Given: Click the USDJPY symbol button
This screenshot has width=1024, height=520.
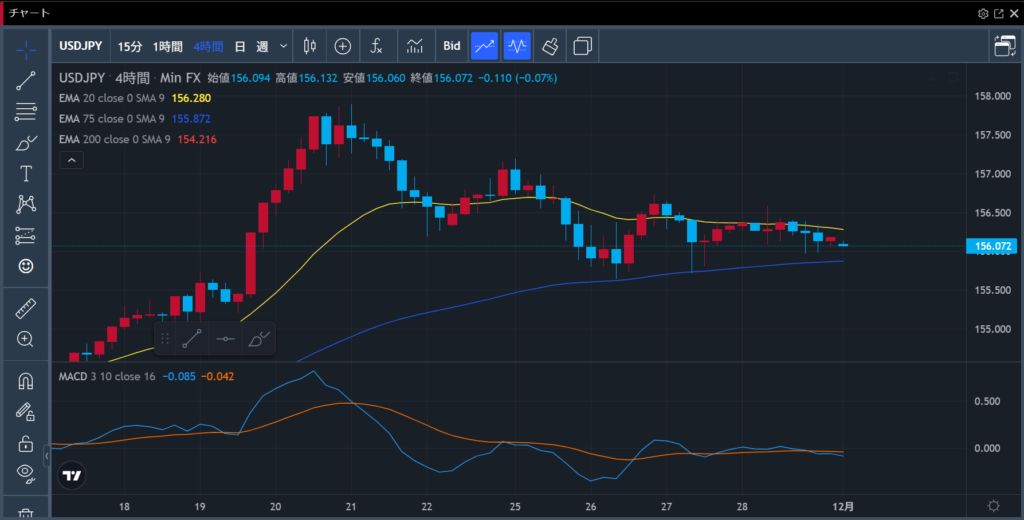Looking at the screenshot, I should 81,46.
